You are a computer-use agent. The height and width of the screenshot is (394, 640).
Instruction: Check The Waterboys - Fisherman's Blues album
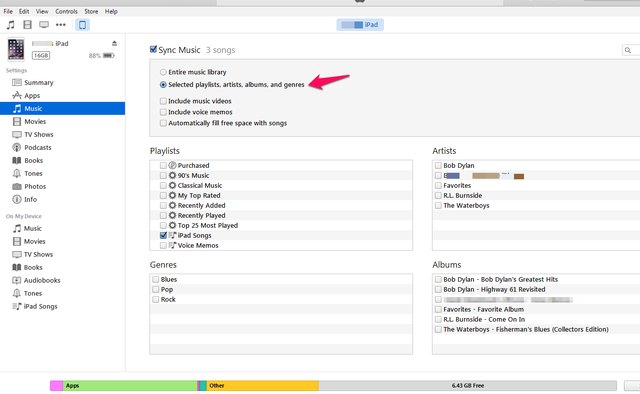tap(438, 329)
